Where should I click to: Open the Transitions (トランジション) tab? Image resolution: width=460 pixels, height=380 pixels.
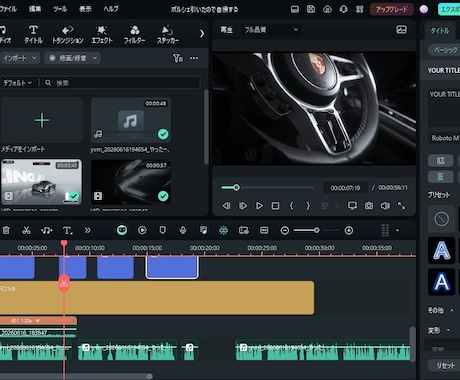click(x=68, y=35)
